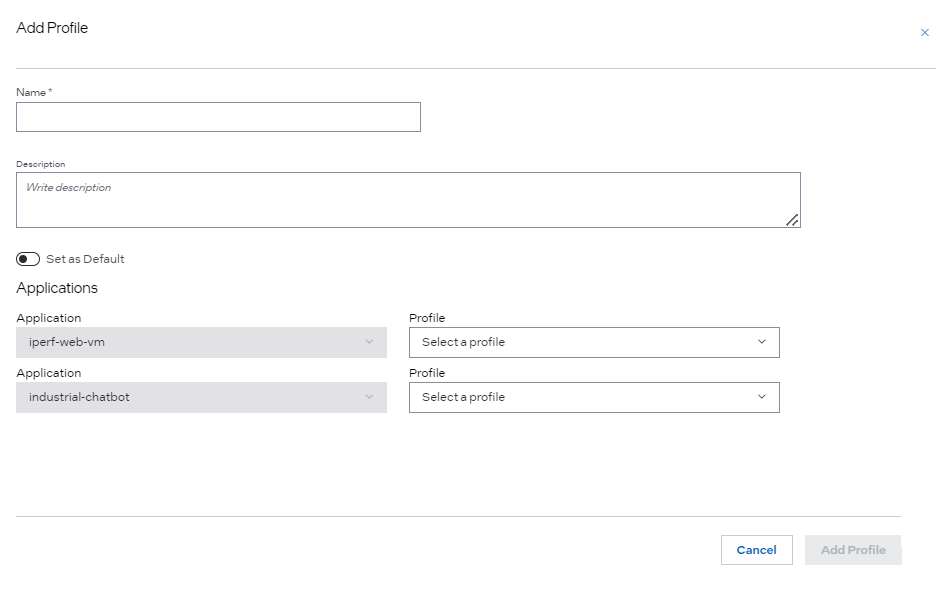This screenshot has height=595, width=936.
Task: Click the 'Add Profile' dialog title
Action: (52, 28)
